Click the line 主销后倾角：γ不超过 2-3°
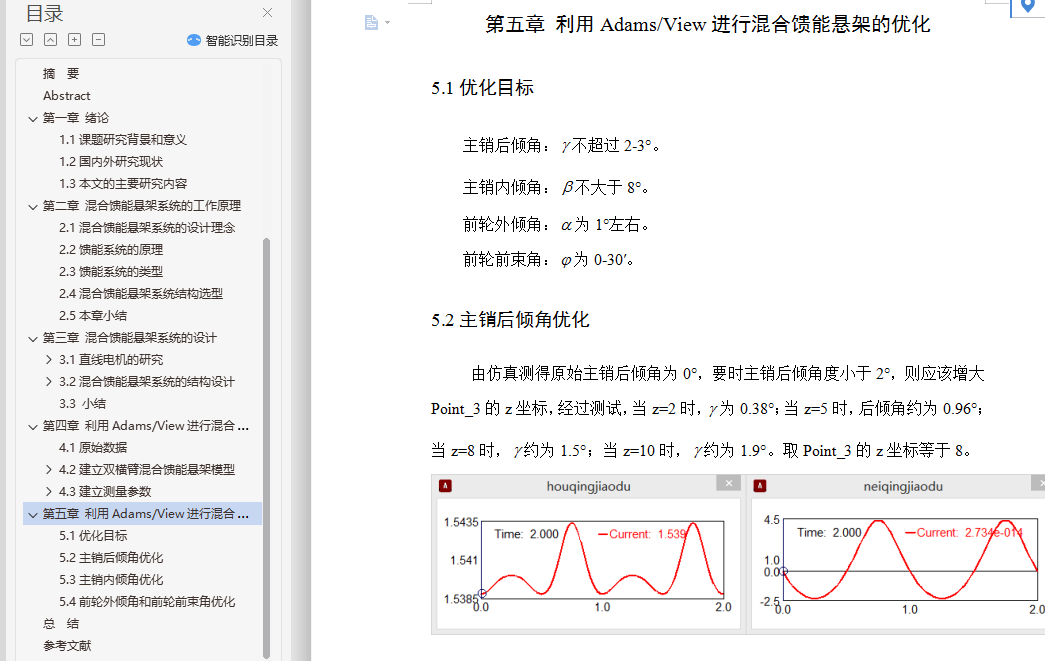Viewport: 1045px width, 661px height. point(561,145)
